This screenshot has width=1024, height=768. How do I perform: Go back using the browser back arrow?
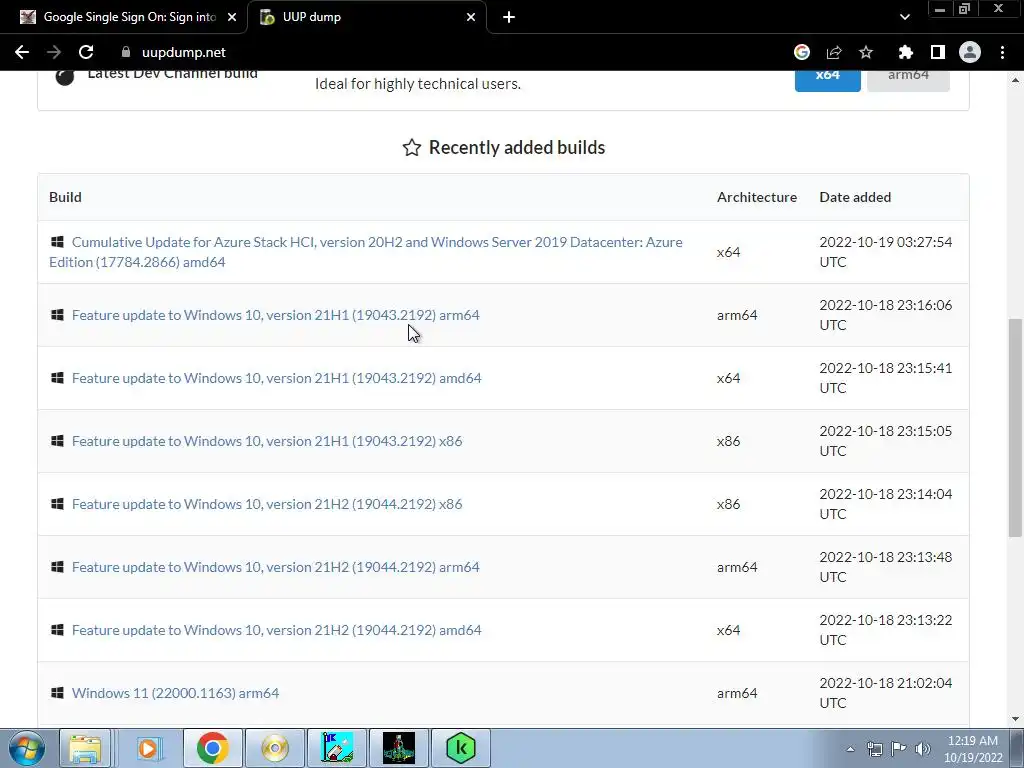pyautogui.click(x=22, y=52)
